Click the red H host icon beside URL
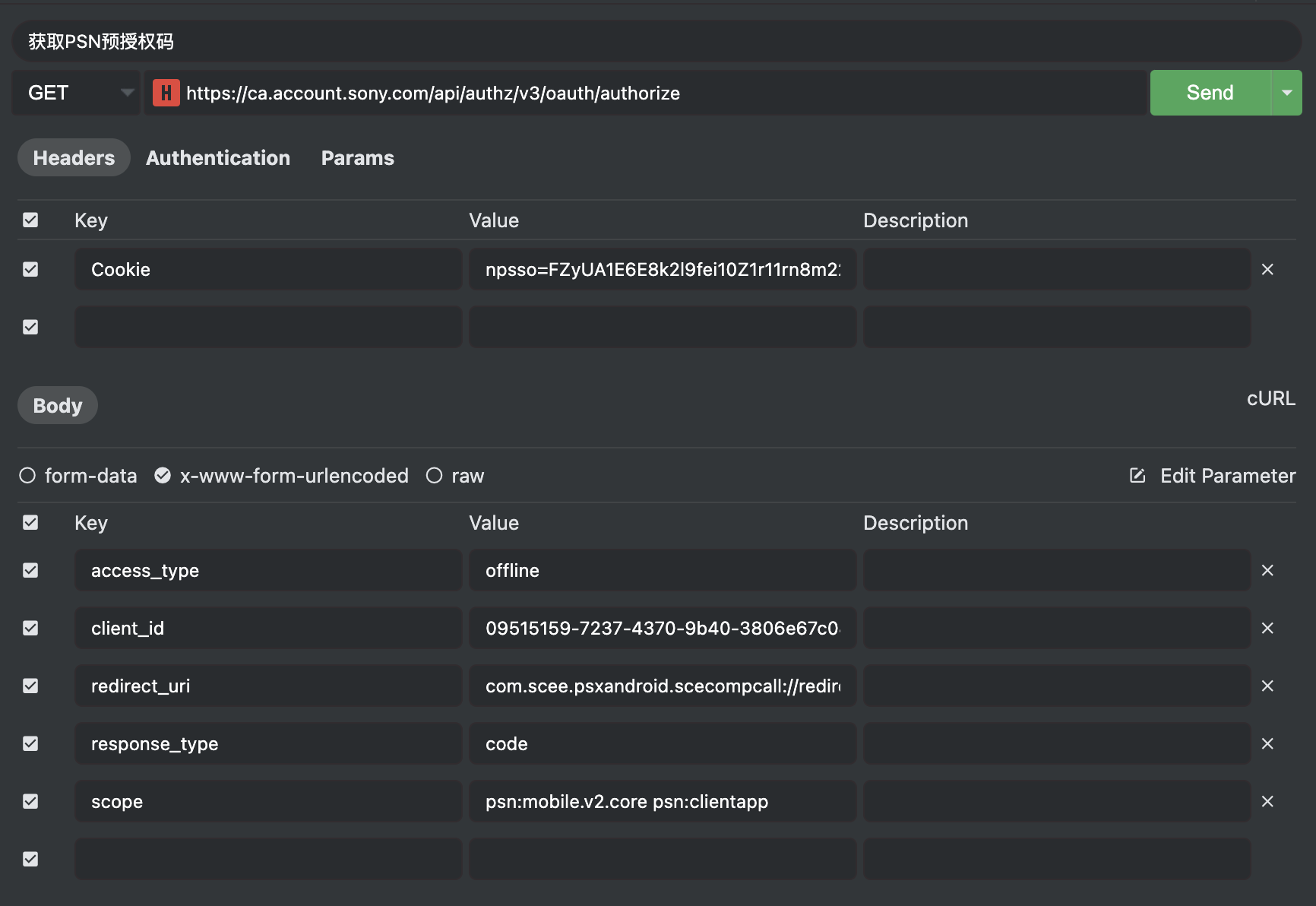This screenshot has height=906, width=1316. 166,93
